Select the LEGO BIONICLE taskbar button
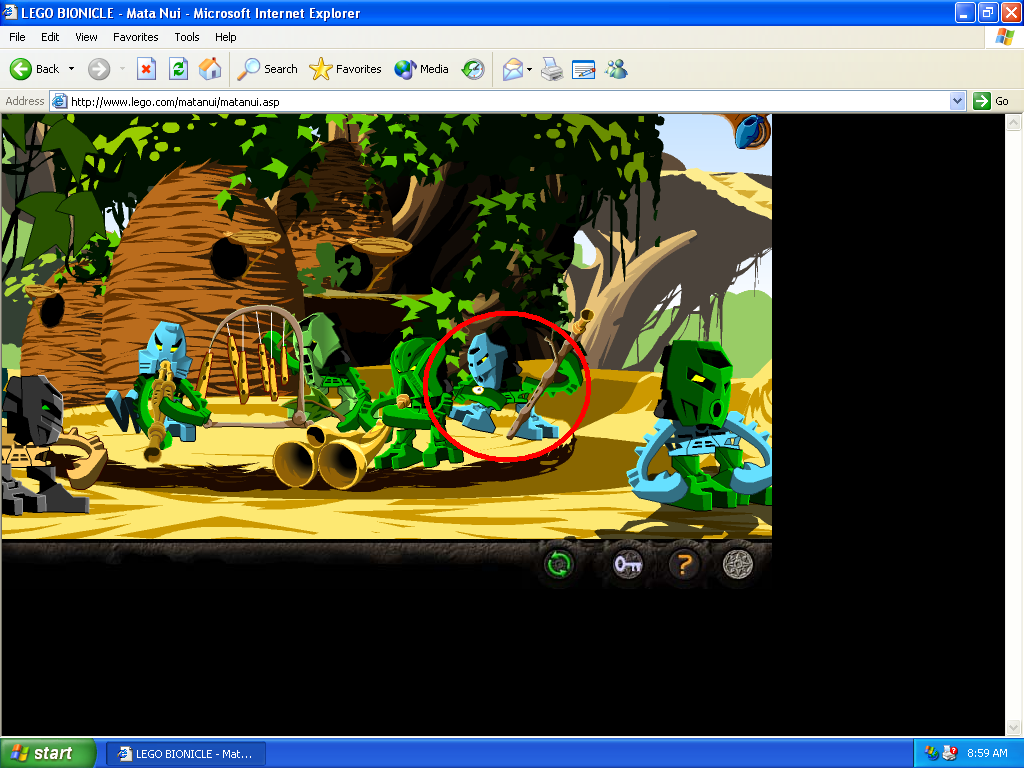 (186, 754)
